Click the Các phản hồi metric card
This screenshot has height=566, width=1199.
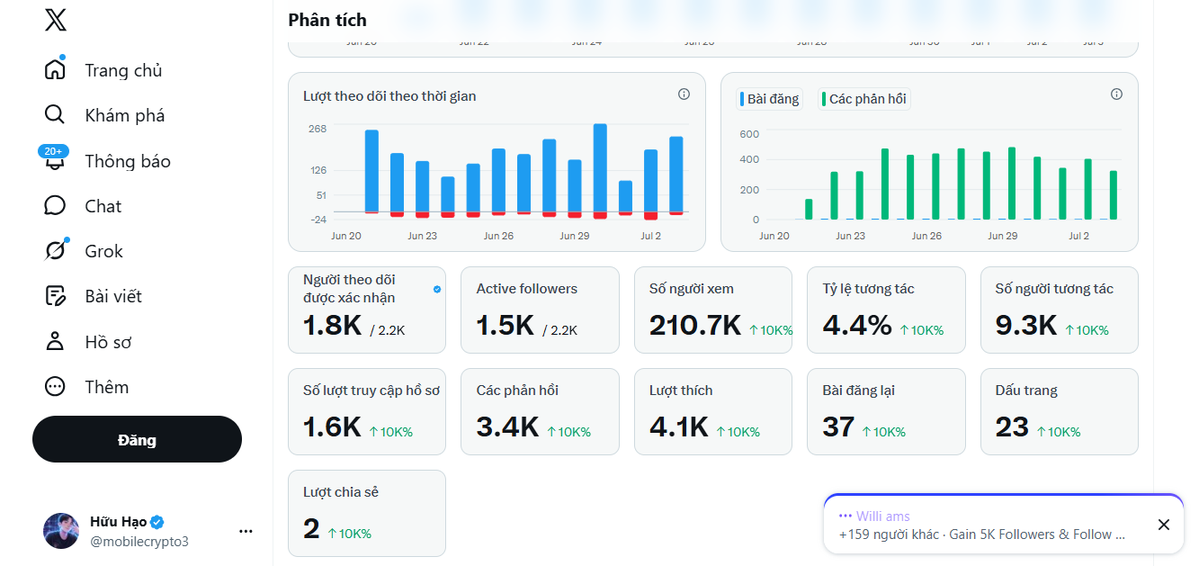(x=540, y=411)
